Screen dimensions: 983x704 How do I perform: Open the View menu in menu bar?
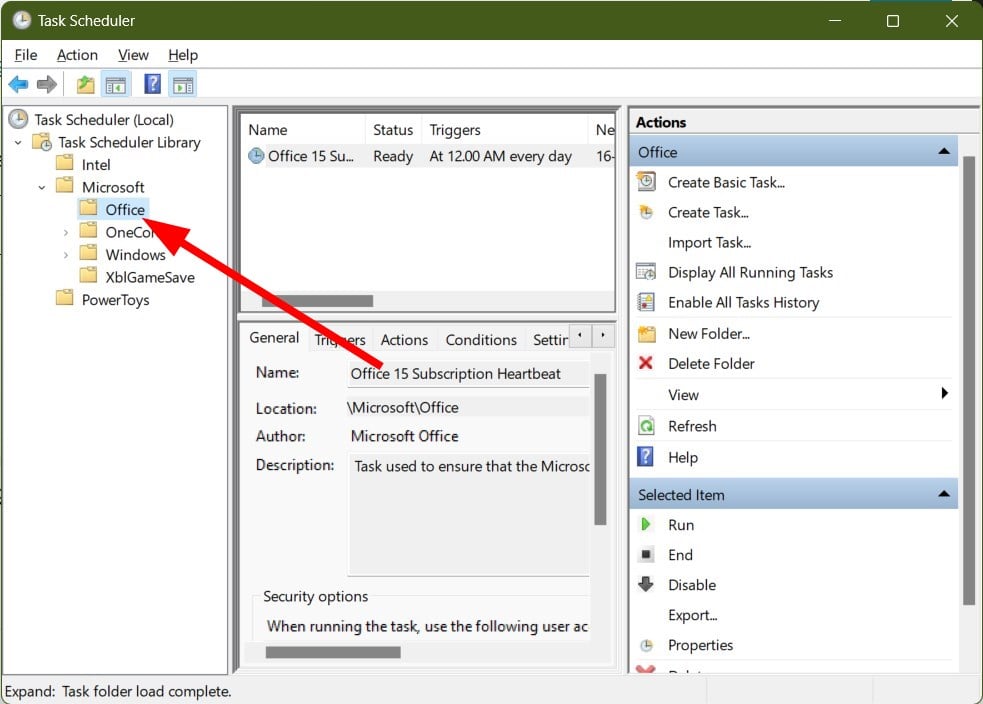134,55
